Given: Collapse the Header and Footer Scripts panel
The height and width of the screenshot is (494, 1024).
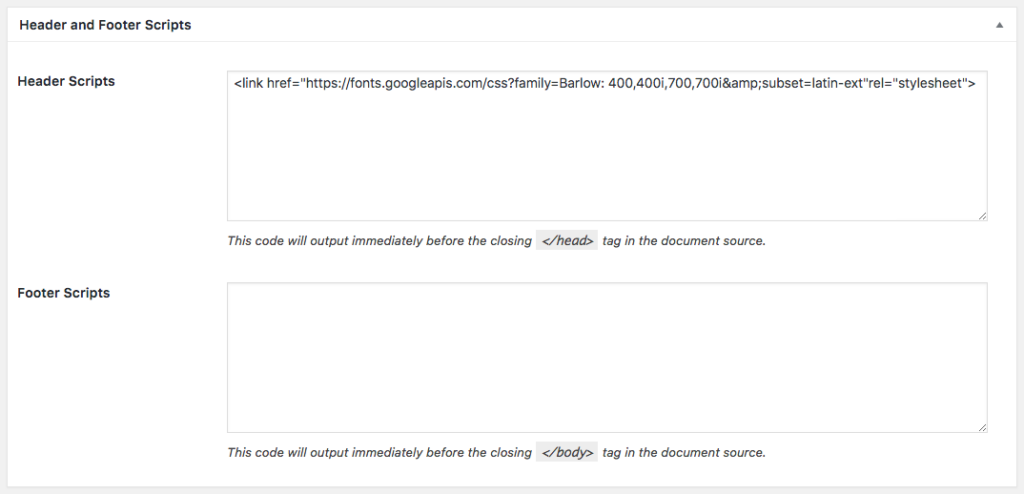Looking at the screenshot, I should pos(999,25).
